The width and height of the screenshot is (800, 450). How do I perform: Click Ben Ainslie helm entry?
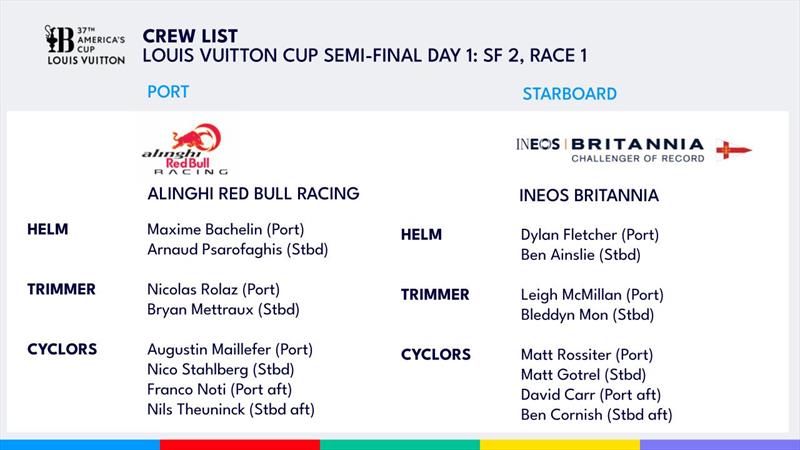coord(581,255)
